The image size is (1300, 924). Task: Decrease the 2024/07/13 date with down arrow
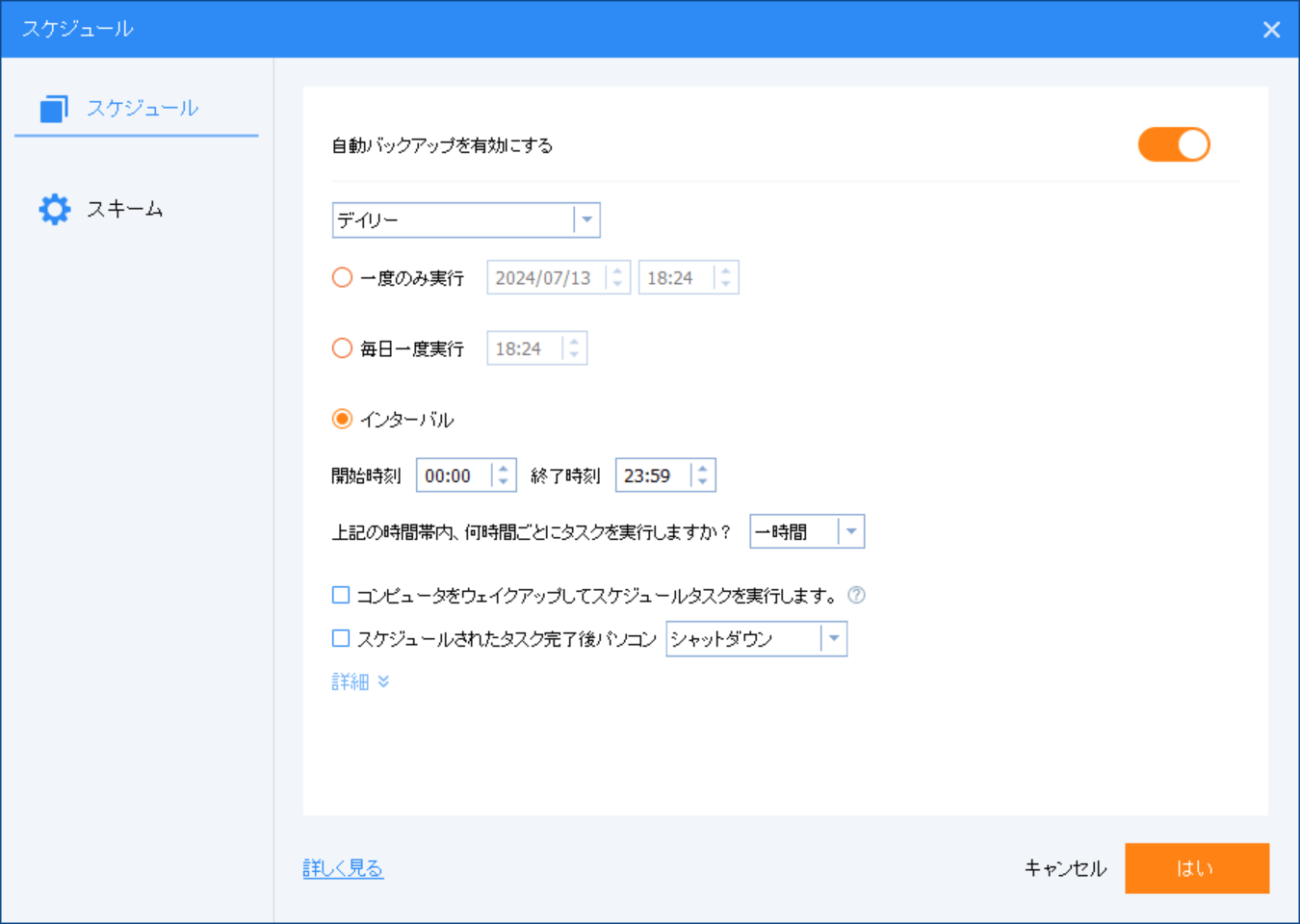[618, 285]
